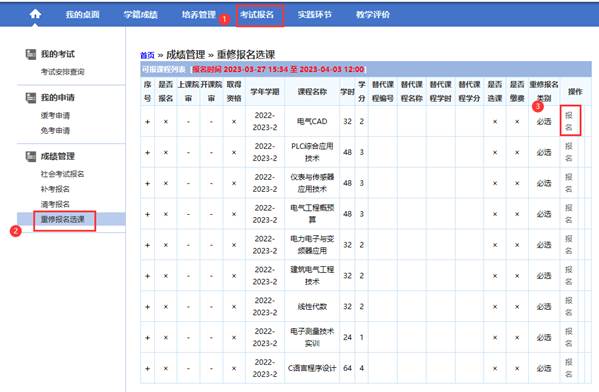
Task: Expand the 线性代数 row
Action: 147,307
